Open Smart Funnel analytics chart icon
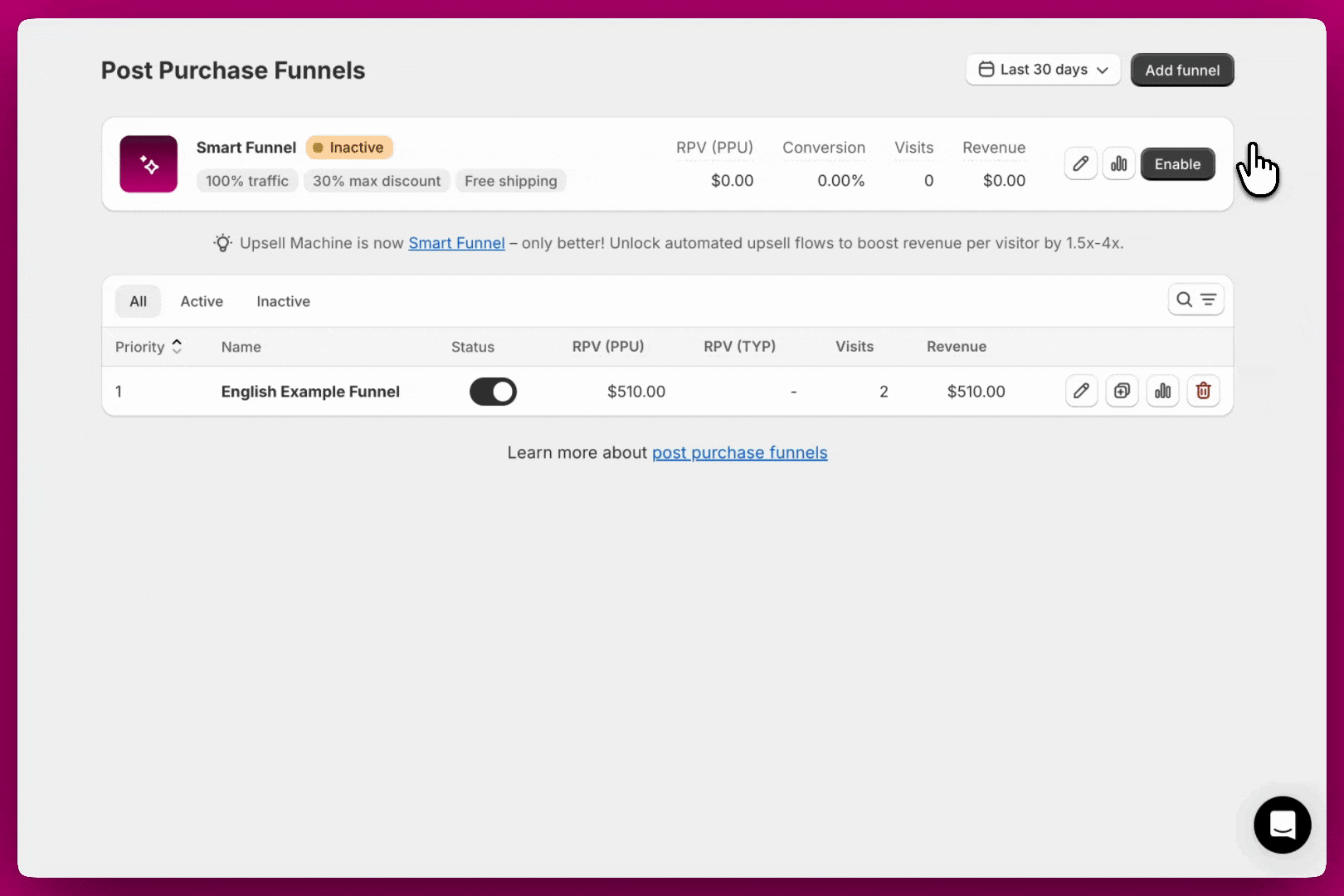Screen dimensions: 1344x896 click(1118, 163)
